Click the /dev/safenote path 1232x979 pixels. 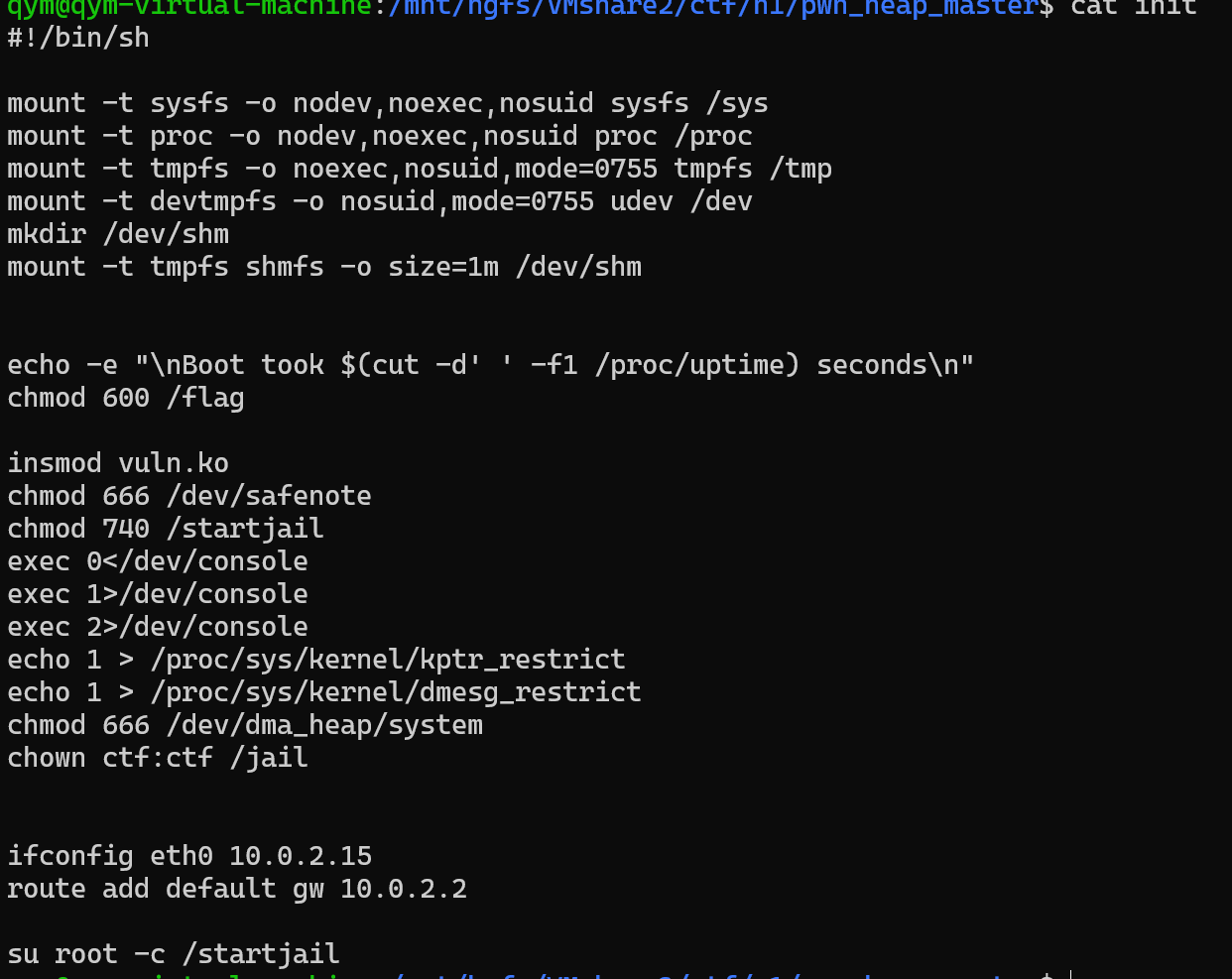tap(269, 496)
